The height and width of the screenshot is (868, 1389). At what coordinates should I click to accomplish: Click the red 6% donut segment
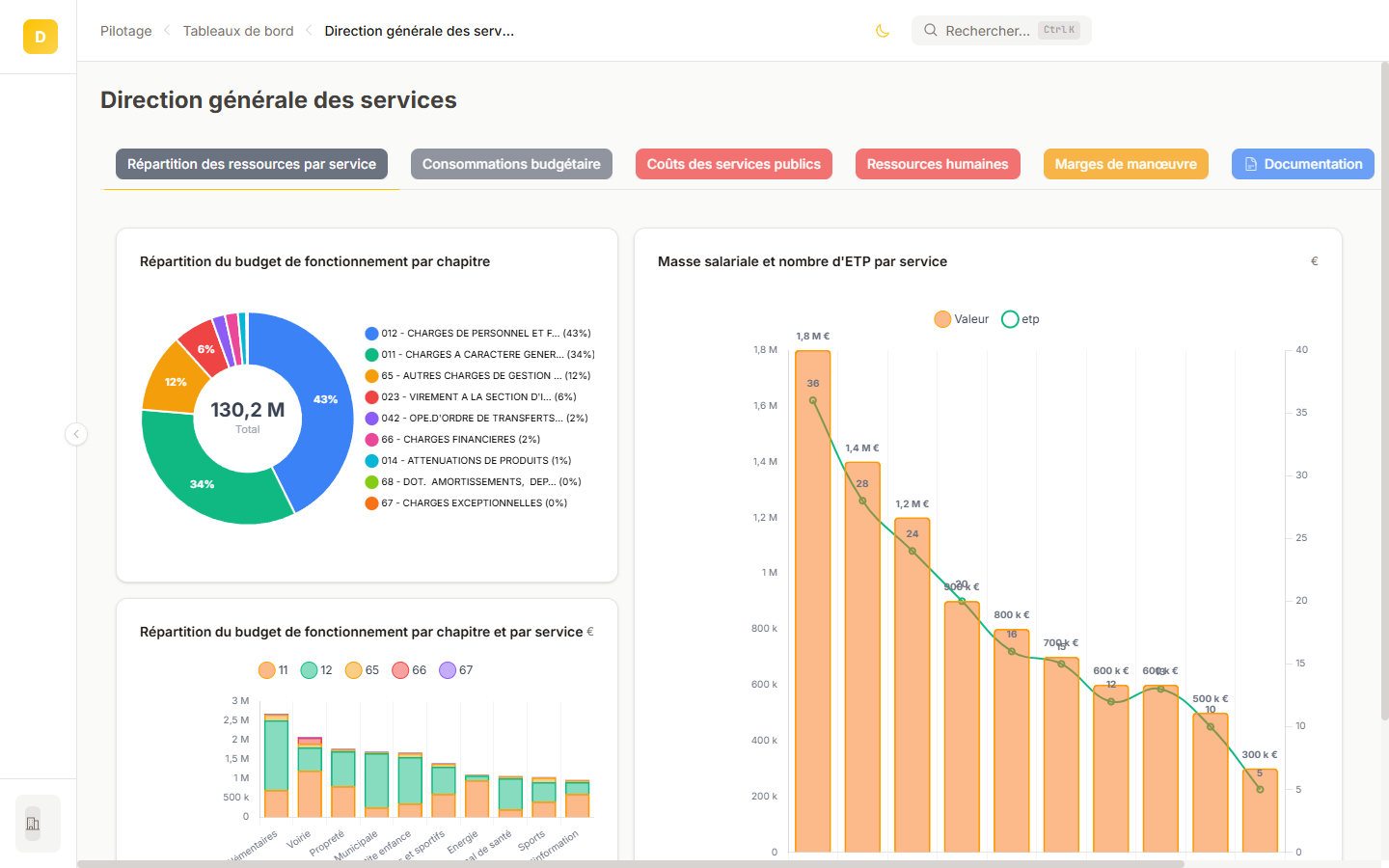point(205,348)
